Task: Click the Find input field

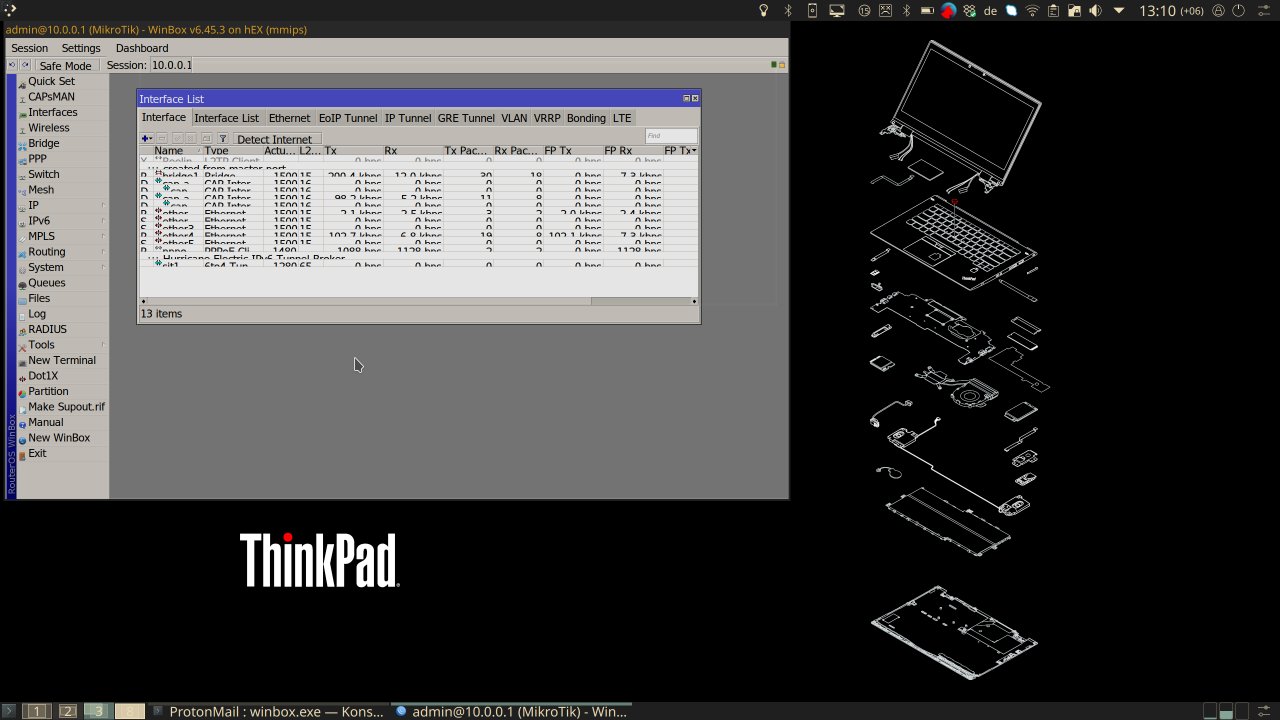Action: 670,135
